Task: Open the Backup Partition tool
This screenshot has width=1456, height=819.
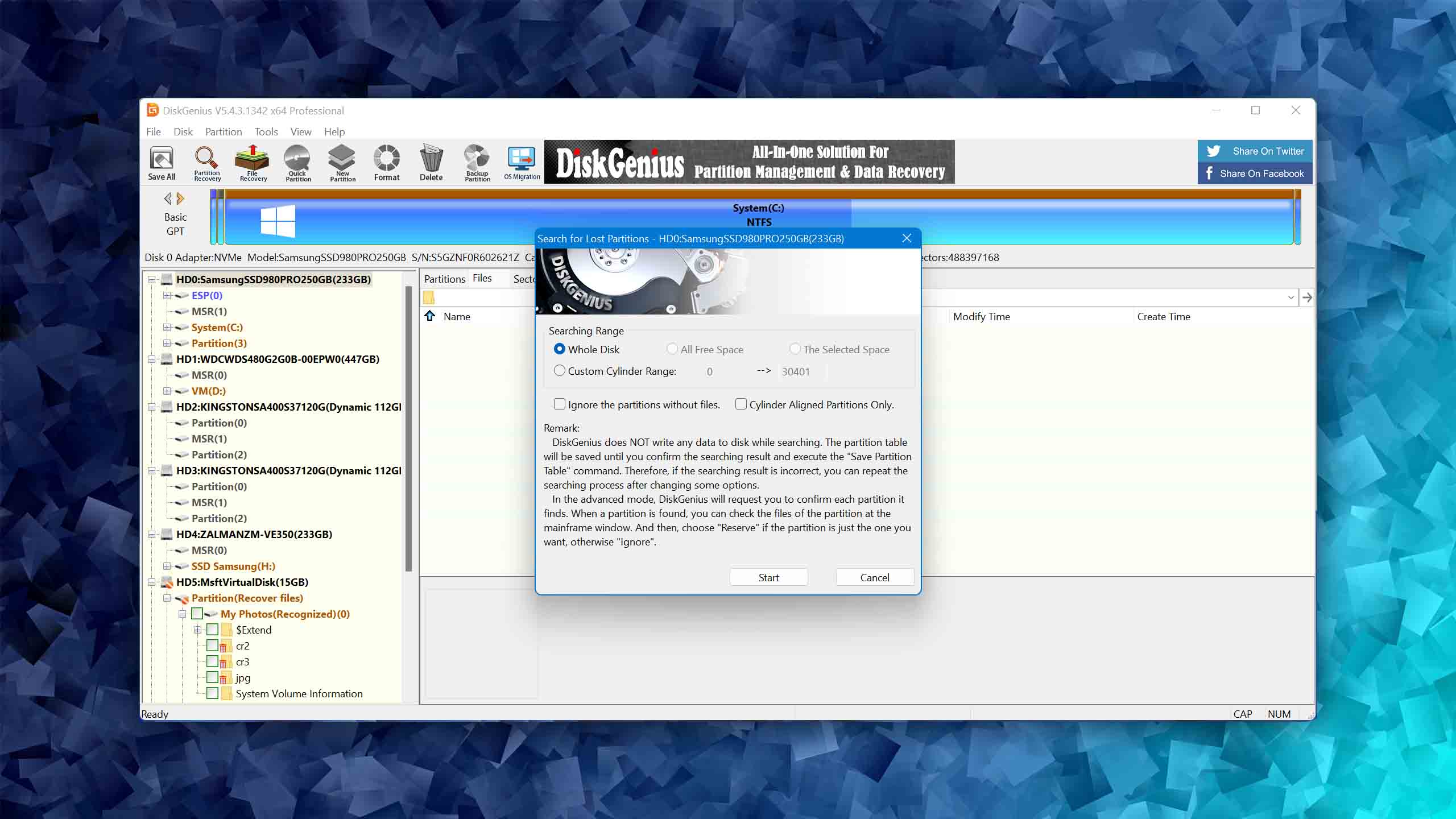Action: point(477,163)
